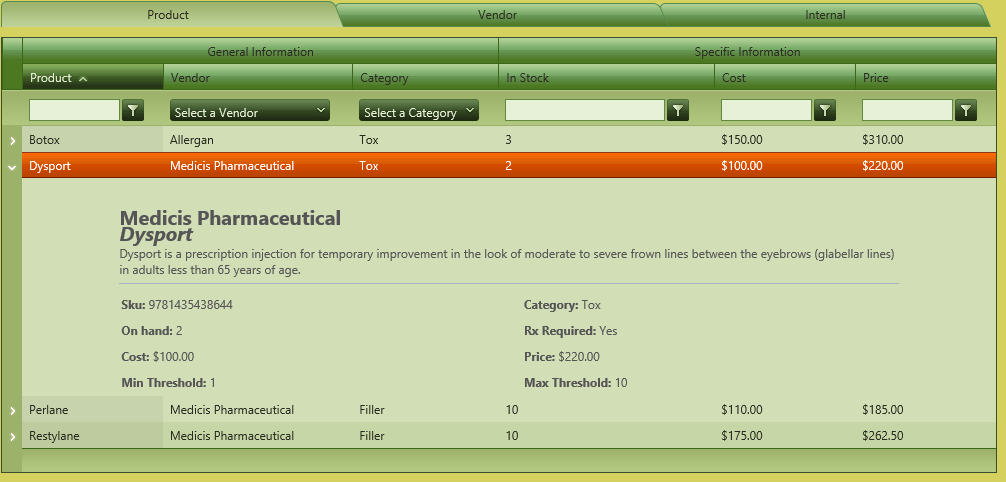The image size is (1006, 482).
Task: Apply the Price column filter funnel icon
Action: (966, 110)
